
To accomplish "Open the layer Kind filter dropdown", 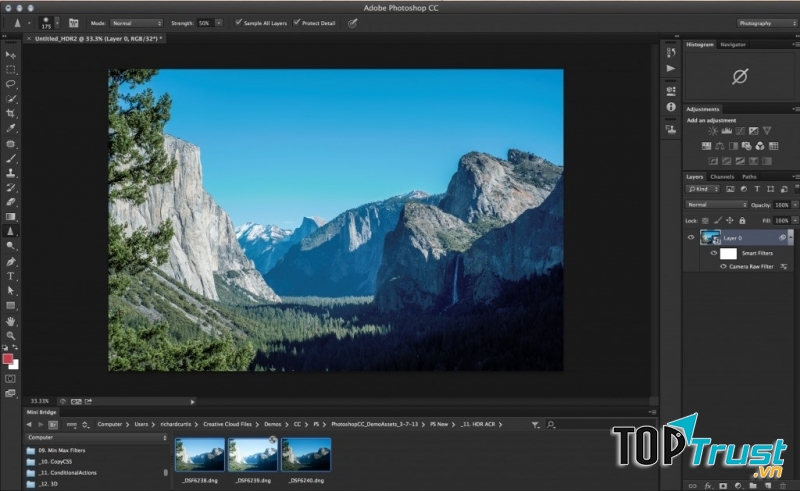I will (703, 189).
